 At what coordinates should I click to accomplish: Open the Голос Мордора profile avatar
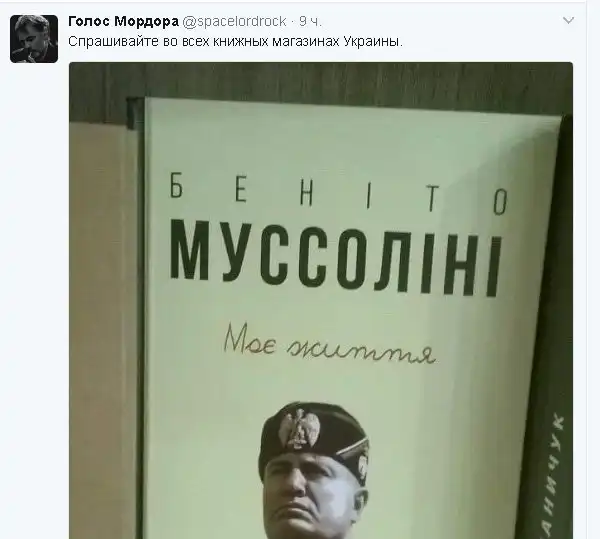point(34,39)
